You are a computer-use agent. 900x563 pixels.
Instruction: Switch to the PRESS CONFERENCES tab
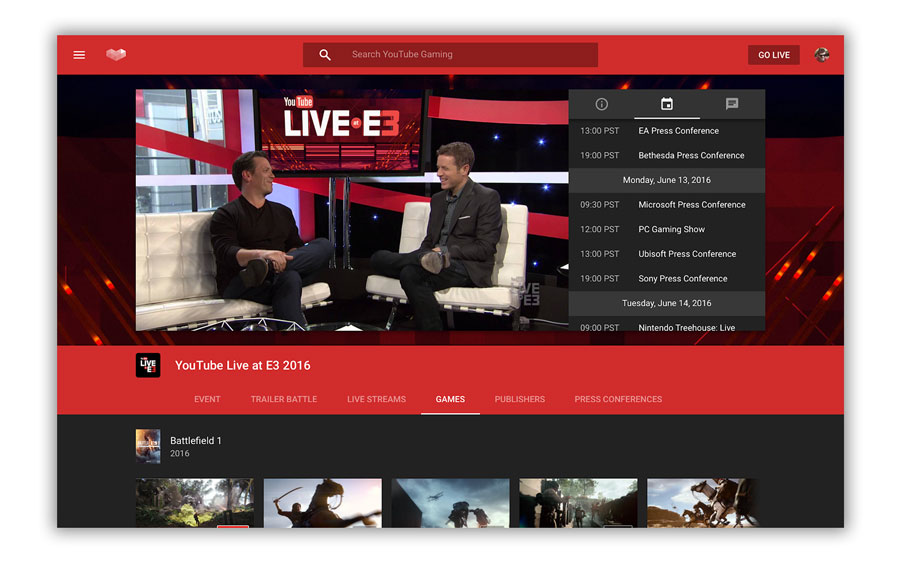click(x=618, y=399)
